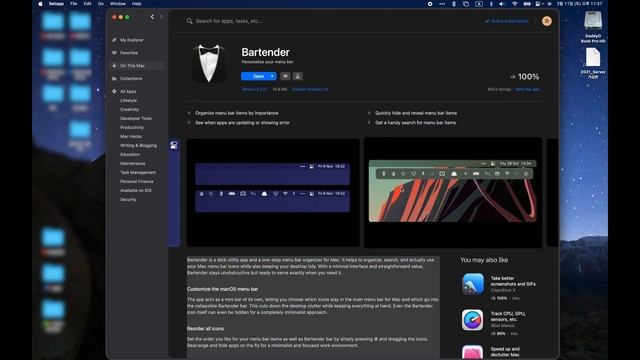The image size is (640, 360).
Task: Click the Favorites heart sidebar icon
Action: click(114, 53)
